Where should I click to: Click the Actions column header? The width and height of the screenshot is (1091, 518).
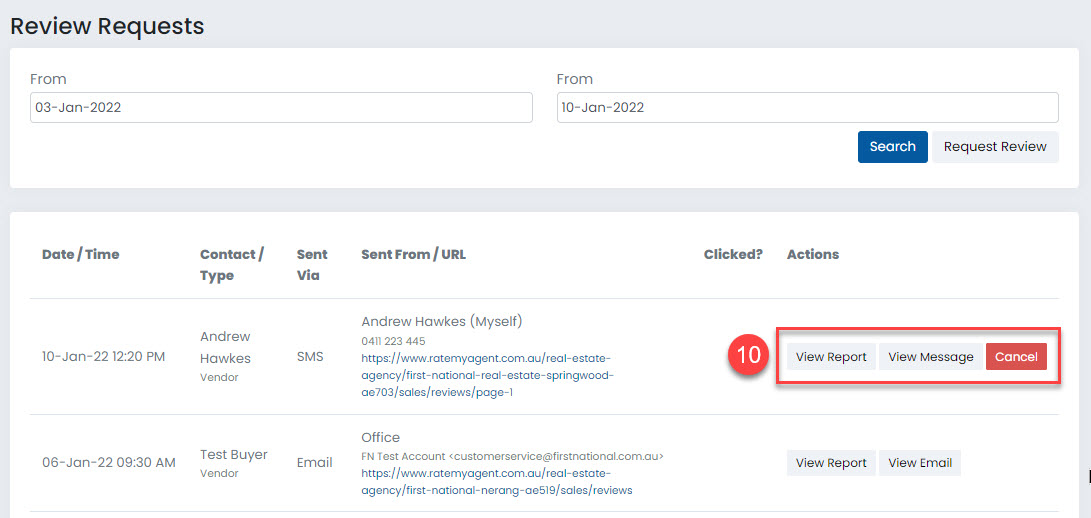(x=813, y=254)
